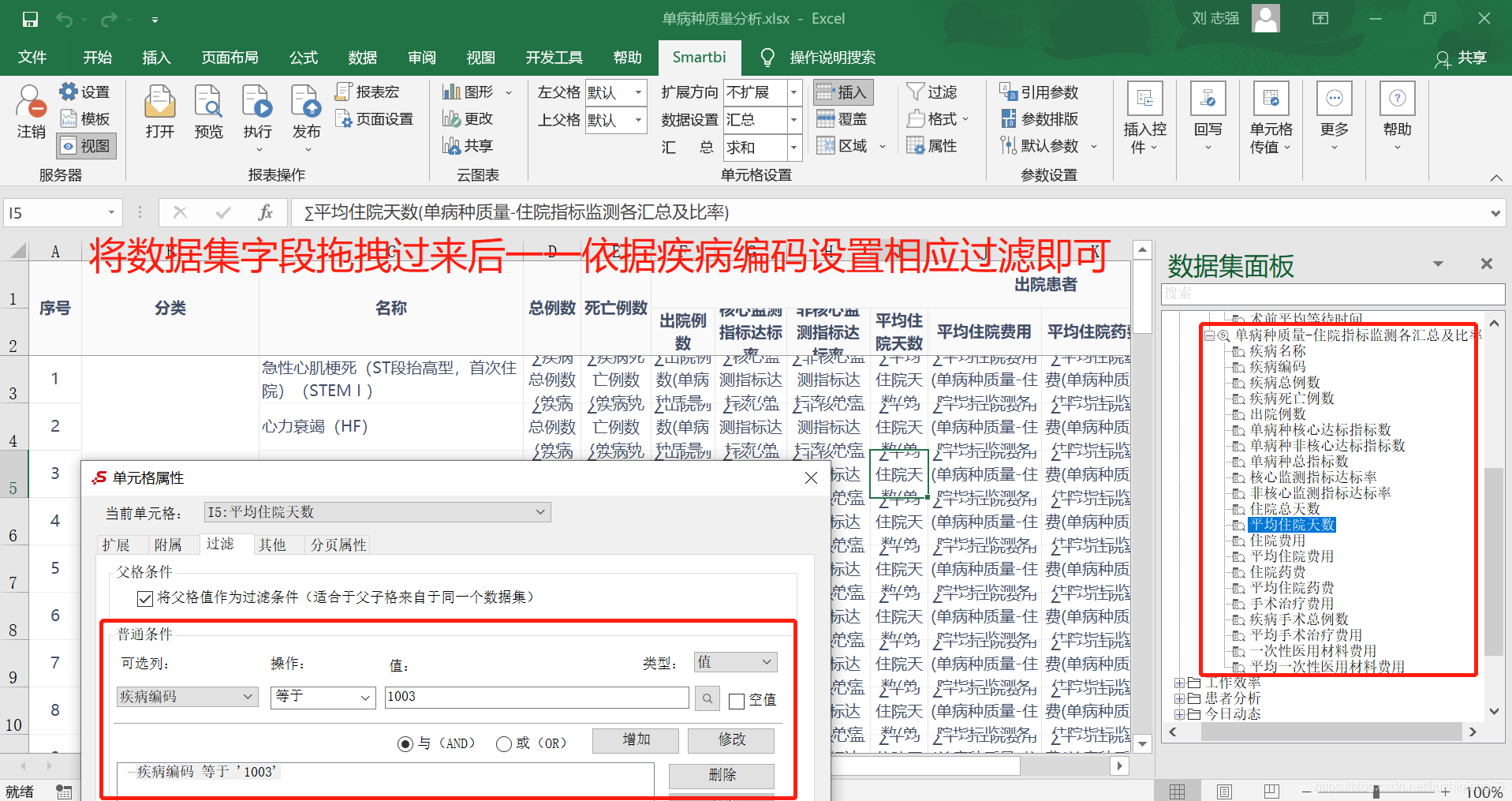Expand the 工作效率 folder node
The image size is (1512, 801).
(1180, 683)
